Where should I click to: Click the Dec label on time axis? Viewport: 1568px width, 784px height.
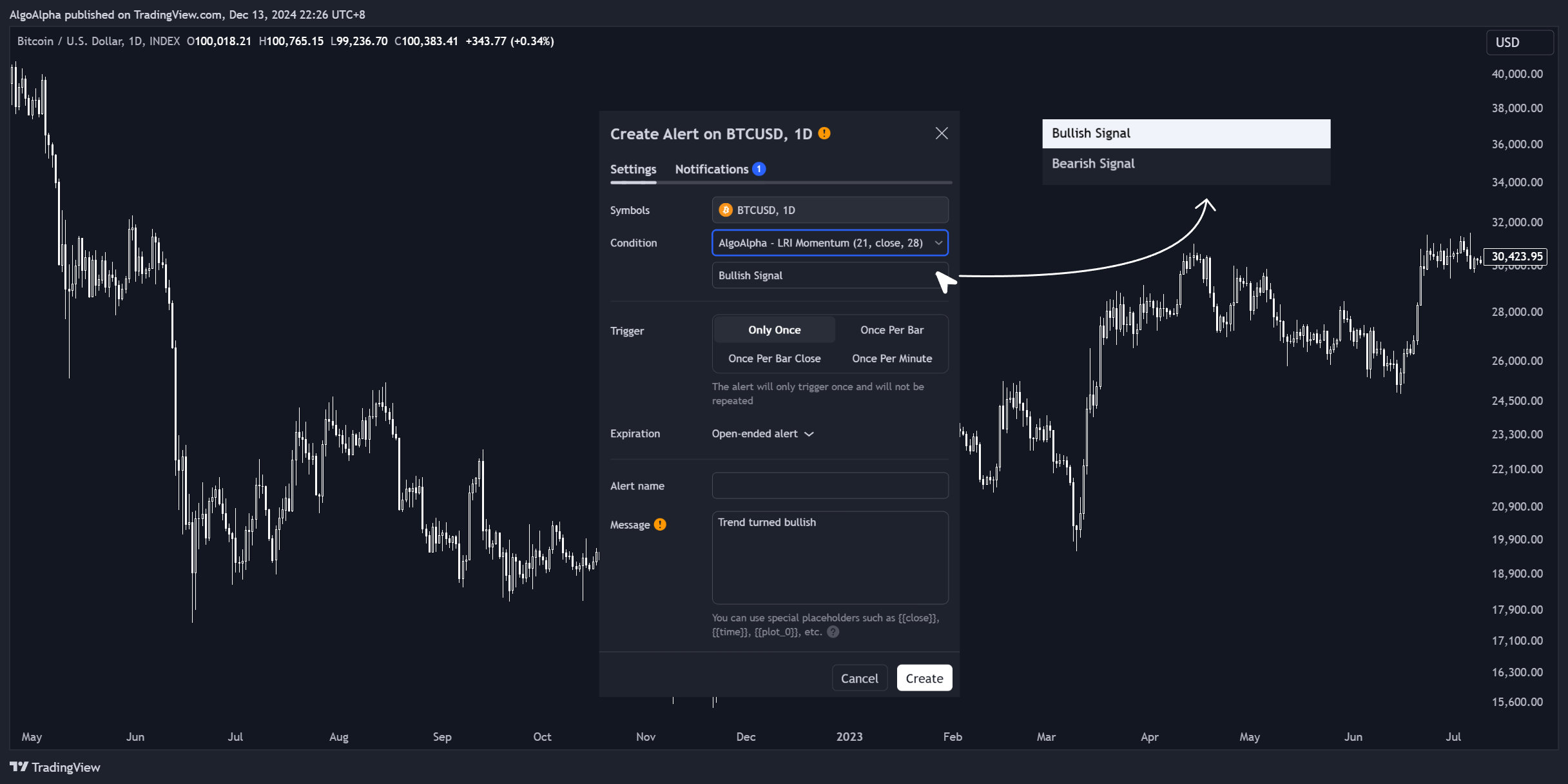[746, 736]
